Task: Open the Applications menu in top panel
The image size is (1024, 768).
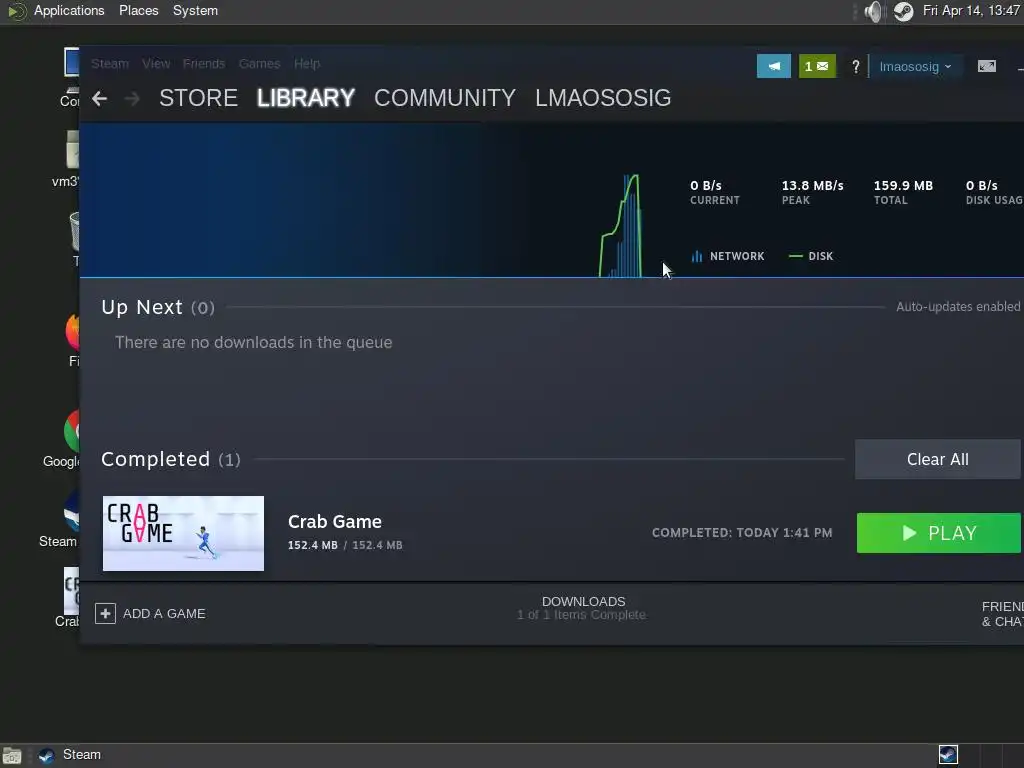Action: (x=69, y=10)
